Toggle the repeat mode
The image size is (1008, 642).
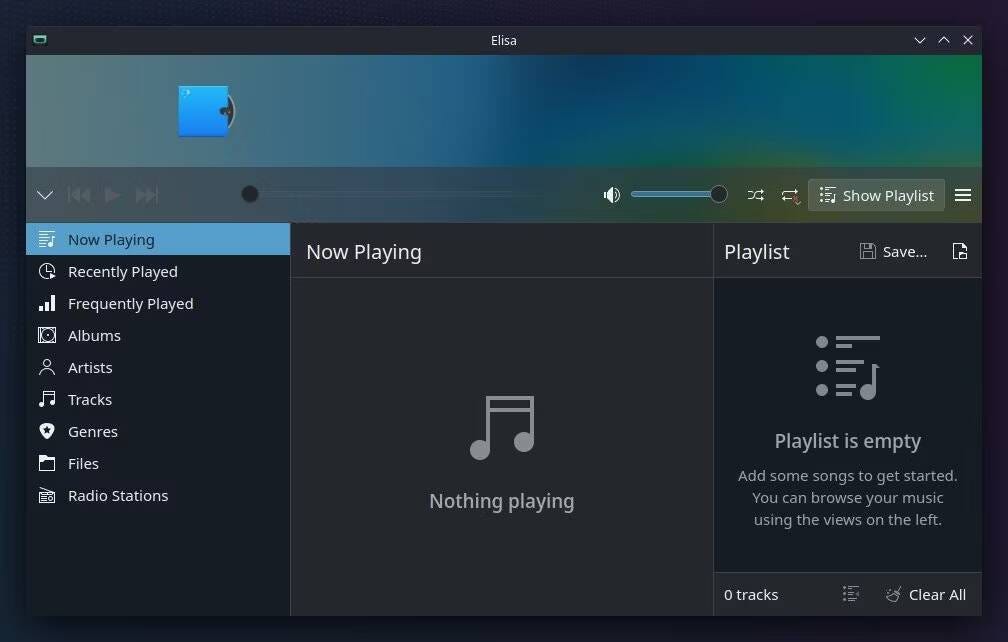pos(789,195)
